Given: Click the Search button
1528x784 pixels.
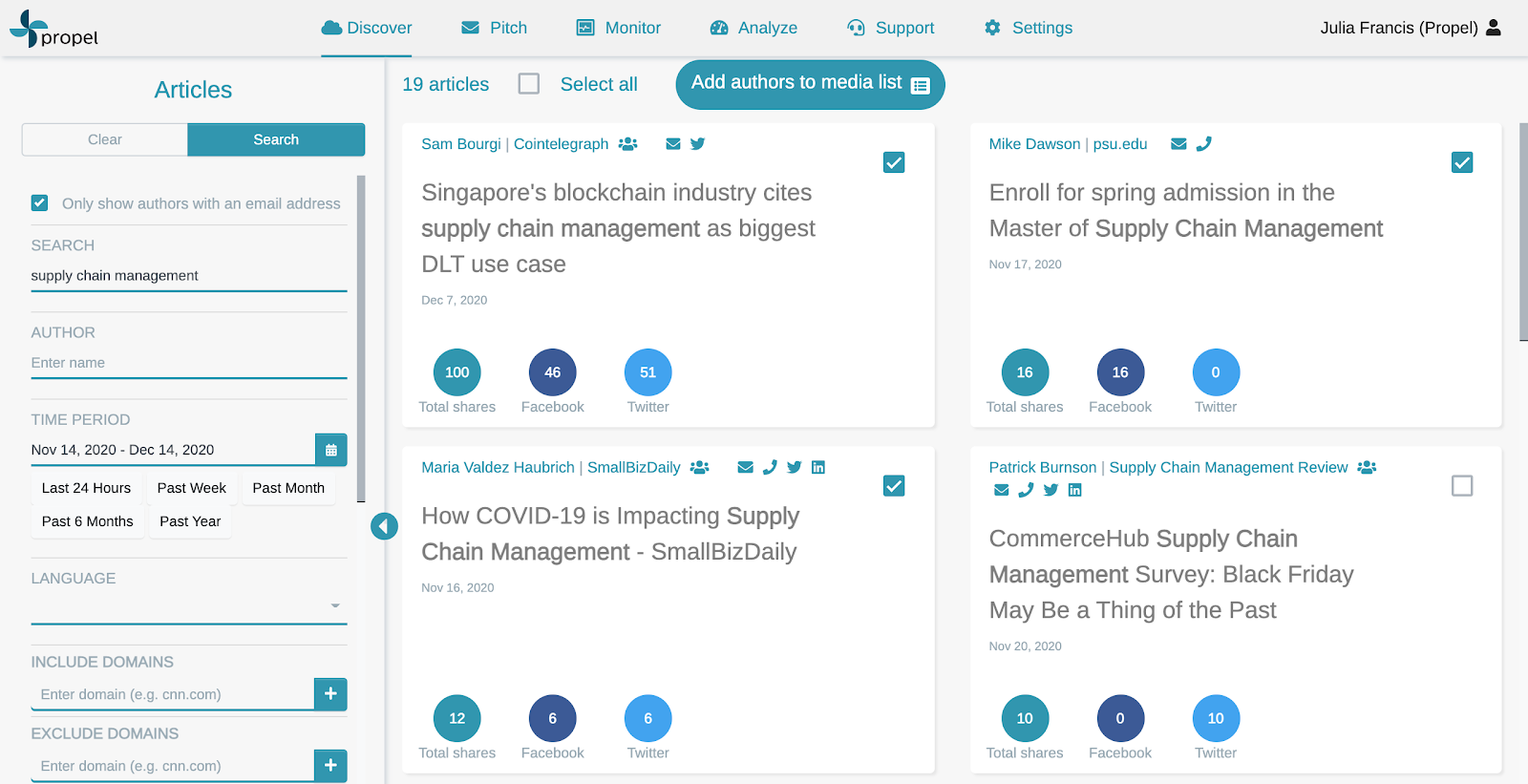Looking at the screenshot, I should (276, 139).
